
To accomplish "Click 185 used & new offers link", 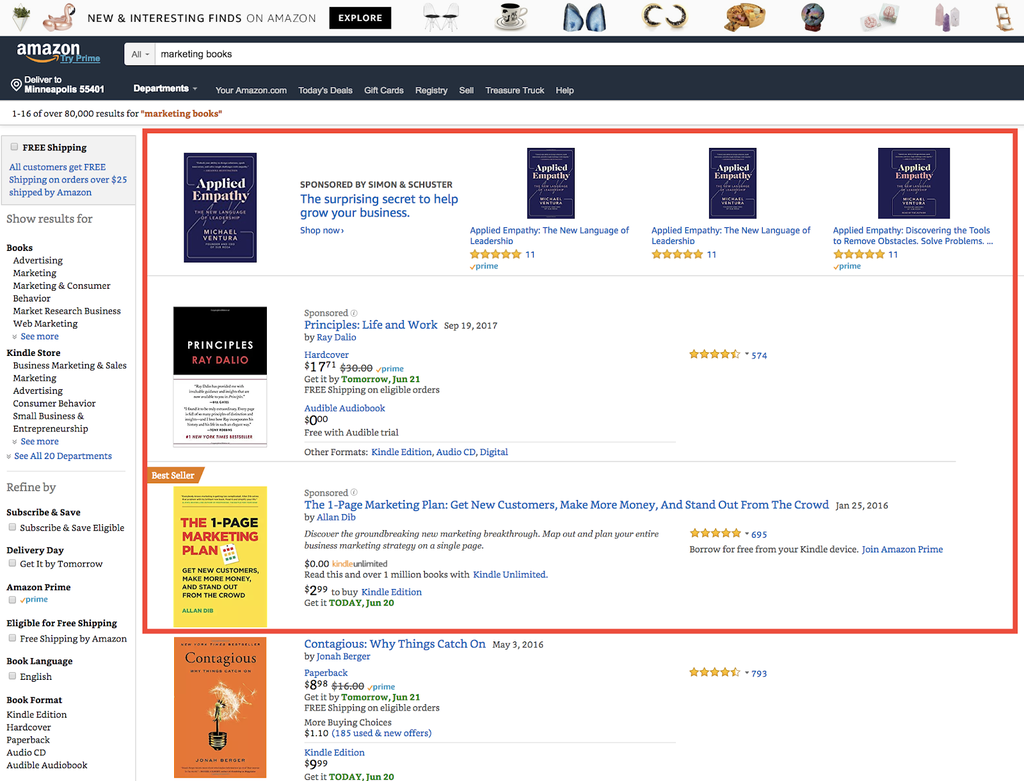I will pyautogui.click(x=381, y=733).
